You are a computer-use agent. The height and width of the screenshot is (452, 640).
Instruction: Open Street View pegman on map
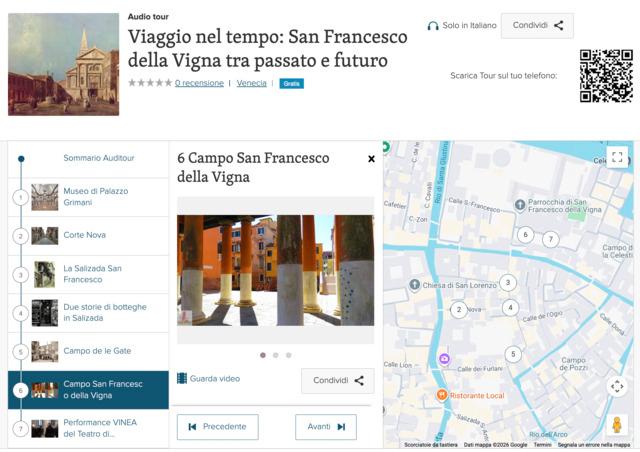[617, 424]
